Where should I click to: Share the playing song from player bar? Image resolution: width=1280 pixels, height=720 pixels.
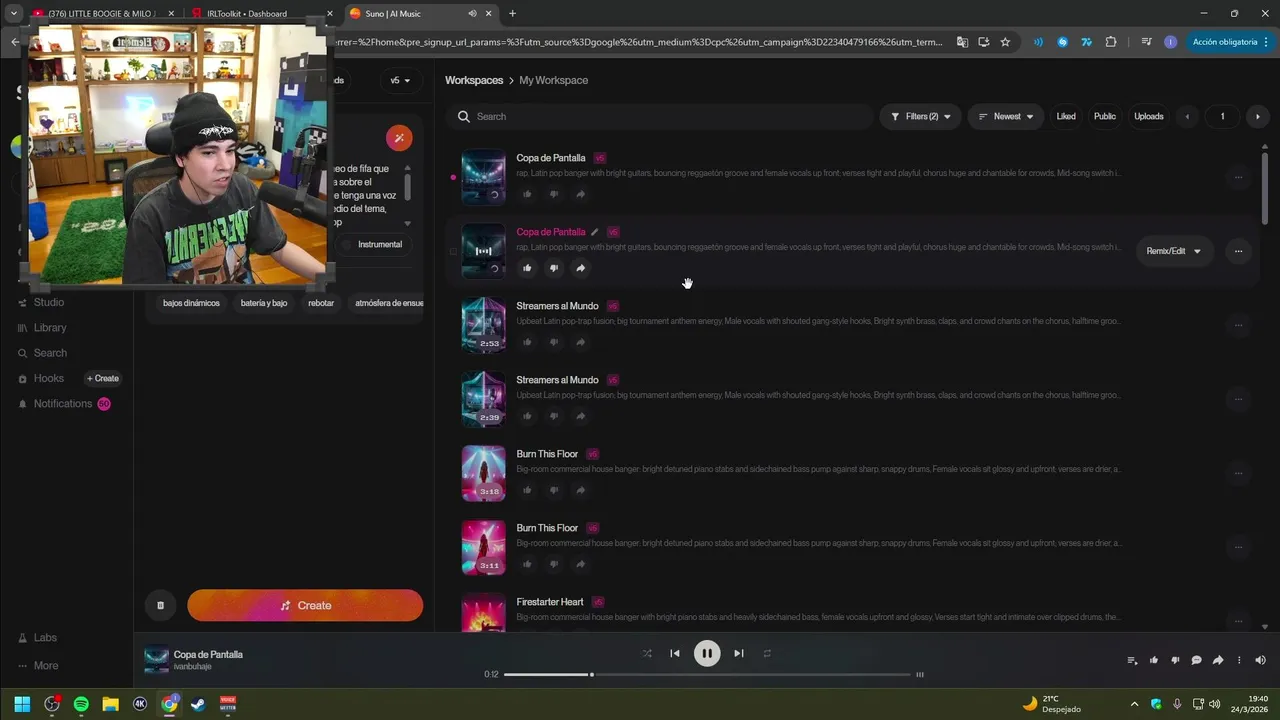coord(1218,660)
